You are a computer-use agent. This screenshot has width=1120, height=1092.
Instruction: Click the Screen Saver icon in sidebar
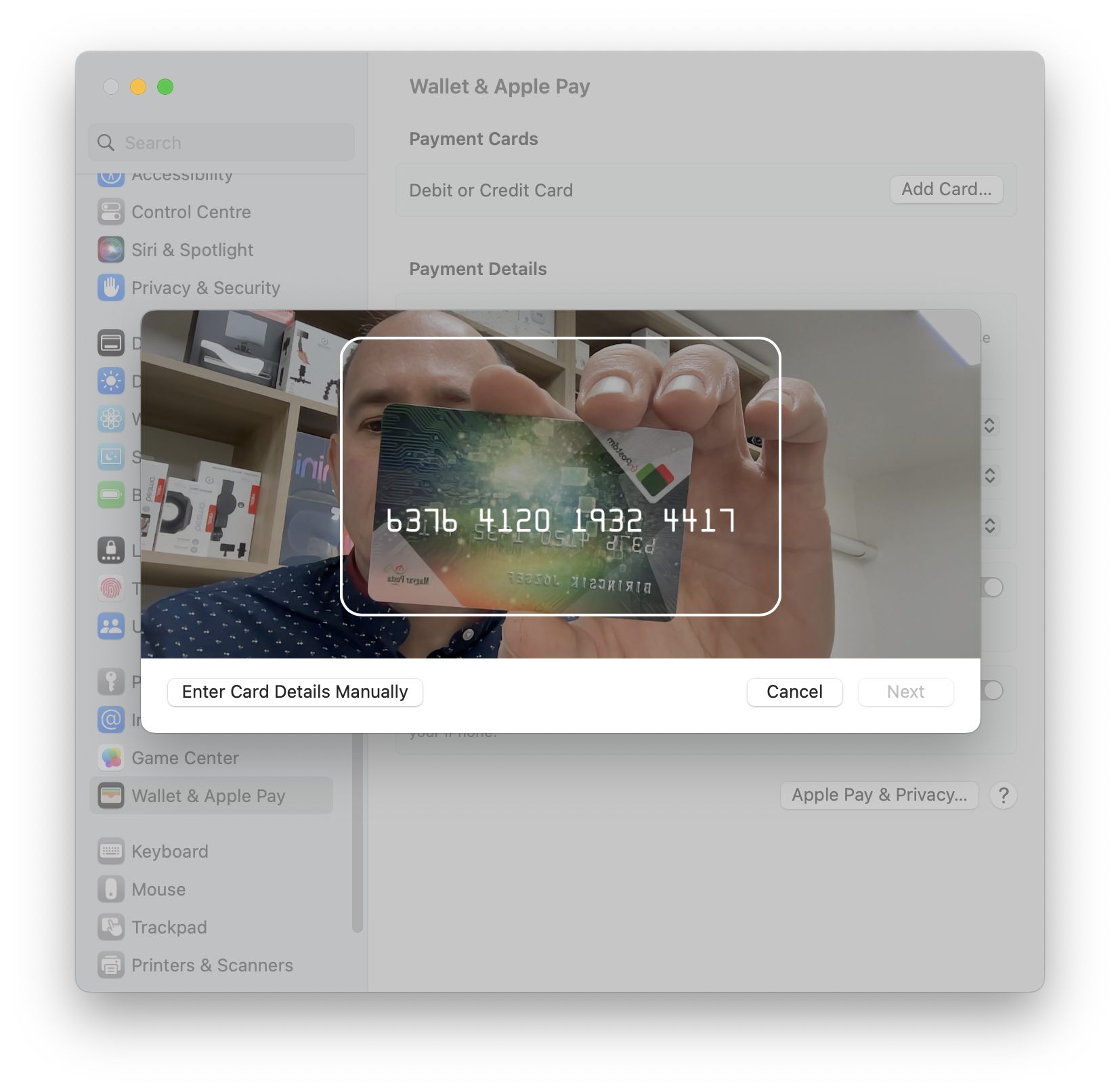(x=111, y=457)
